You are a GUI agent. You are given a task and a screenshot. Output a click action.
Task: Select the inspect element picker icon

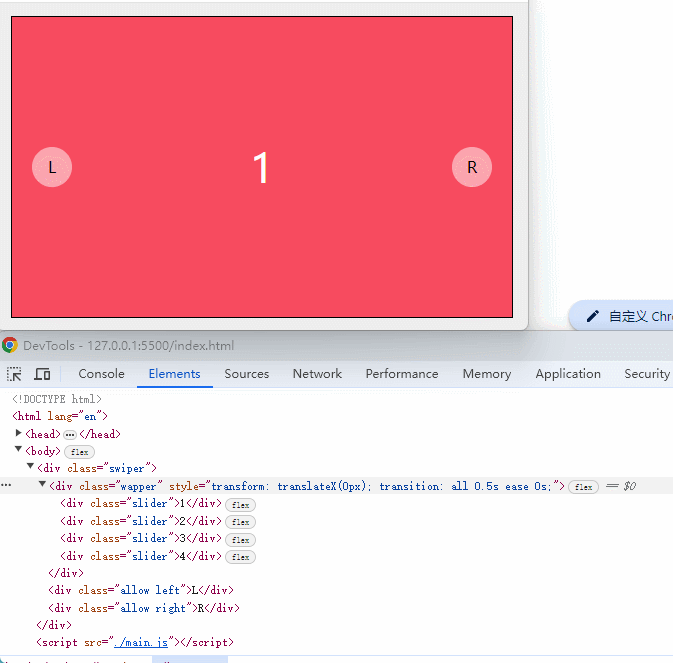[x=14, y=374]
